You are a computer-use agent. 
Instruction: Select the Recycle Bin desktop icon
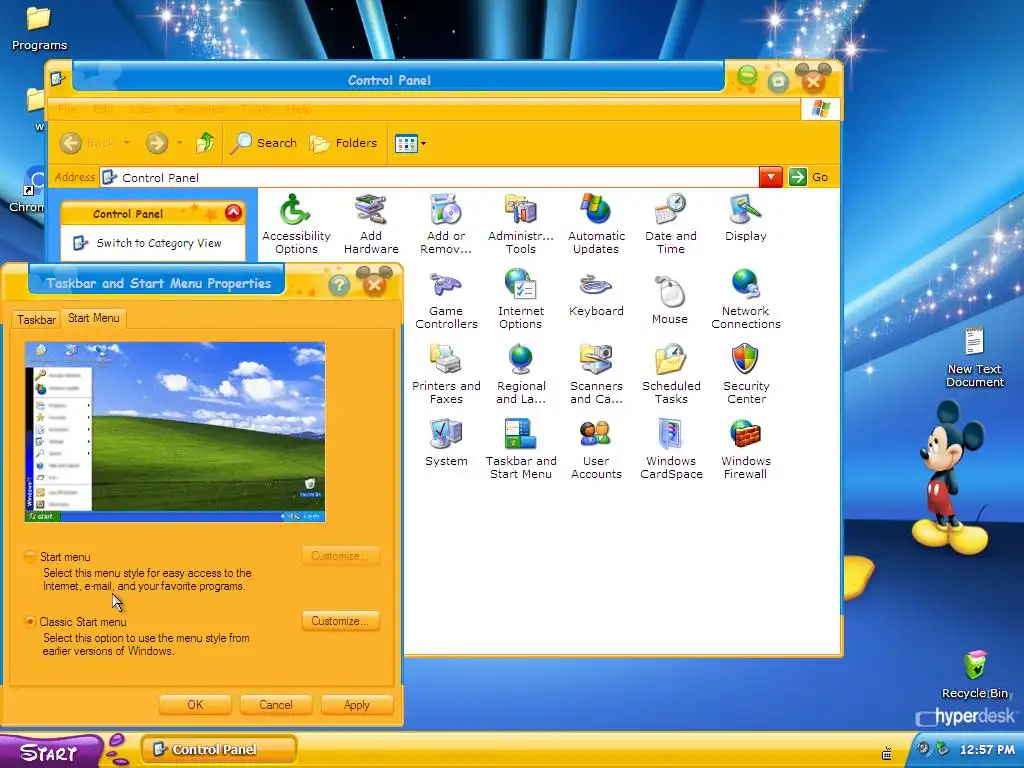976,675
